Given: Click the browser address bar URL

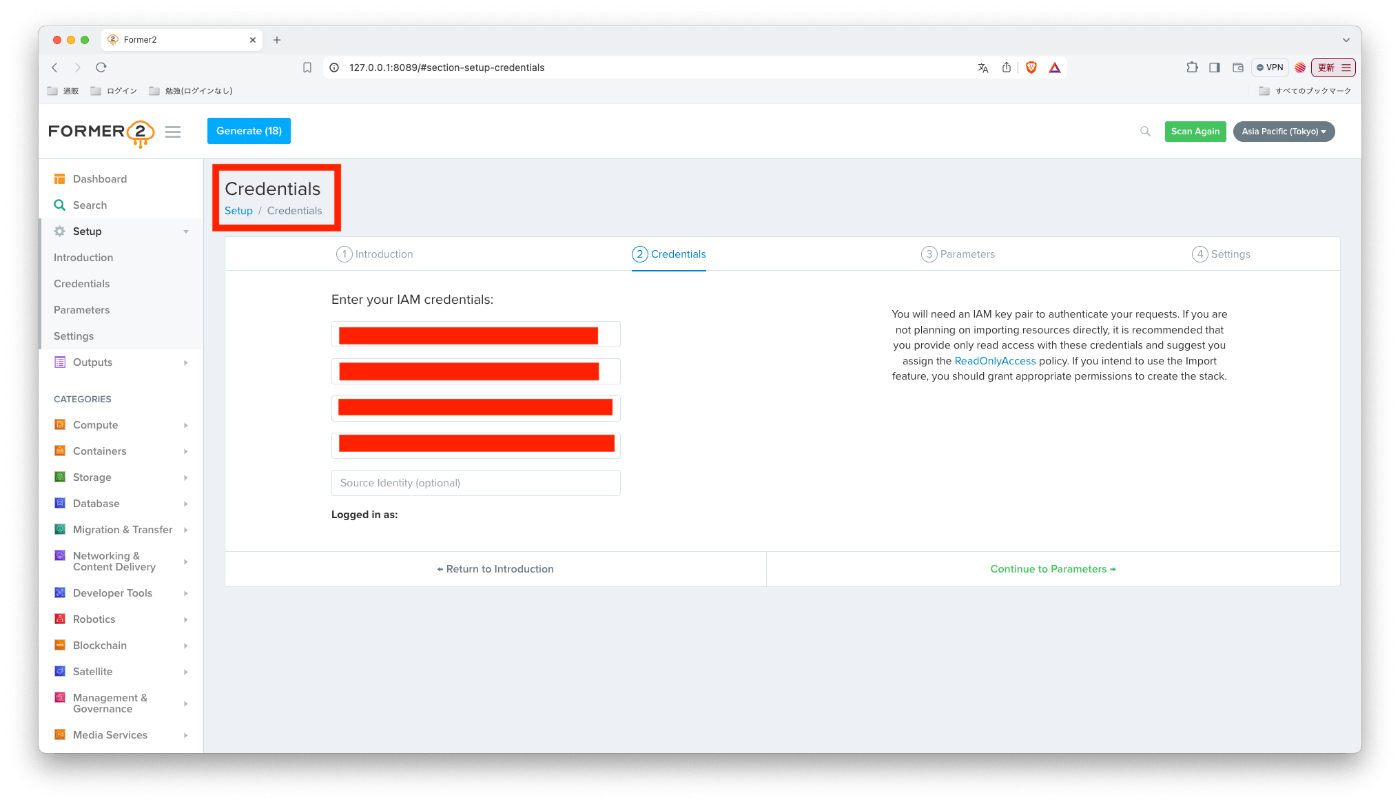Looking at the screenshot, I should point(447,67).
